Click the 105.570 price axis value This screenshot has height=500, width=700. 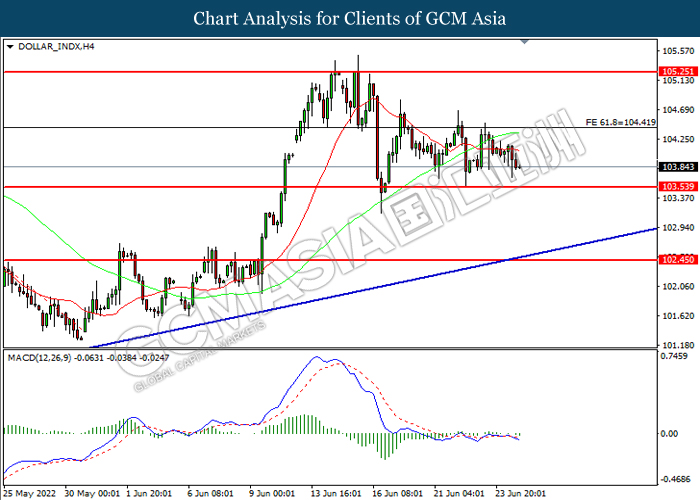[x=678, y=51]
